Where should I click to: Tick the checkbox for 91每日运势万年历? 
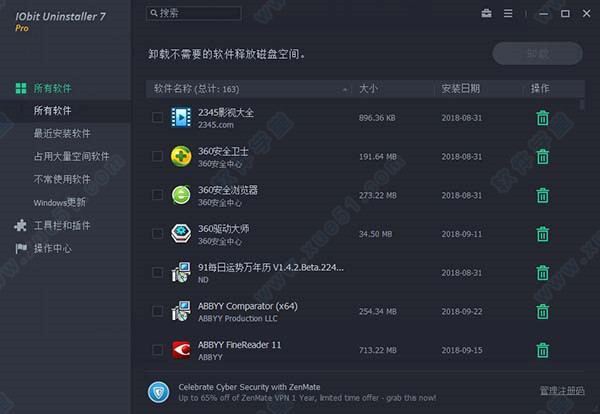click(157, 272)
